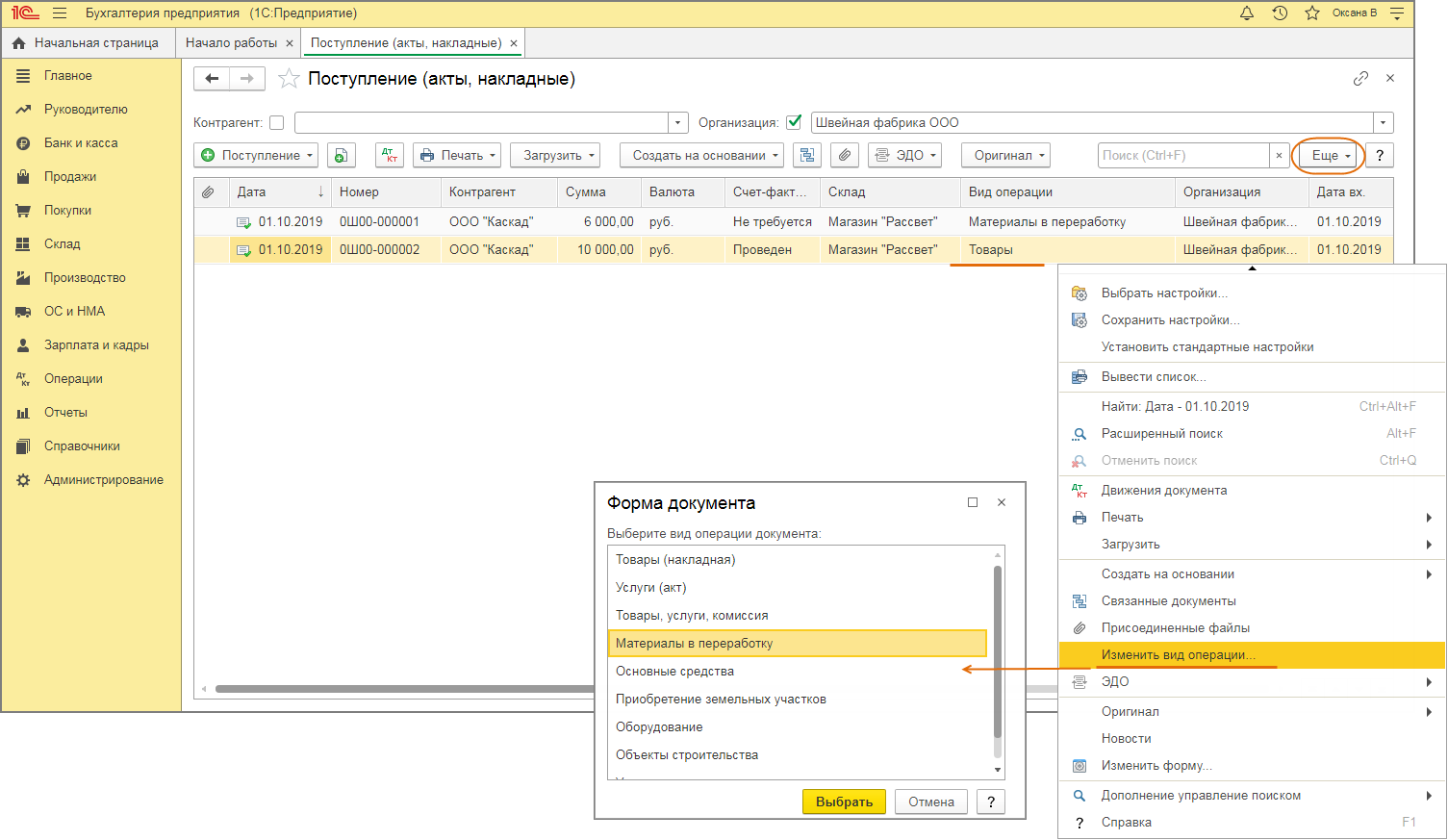Viewport: 1448px width, 840px height.
Task: Choose Вывести список menu item
Action: pyautogui.click(x=1252, y=376)
